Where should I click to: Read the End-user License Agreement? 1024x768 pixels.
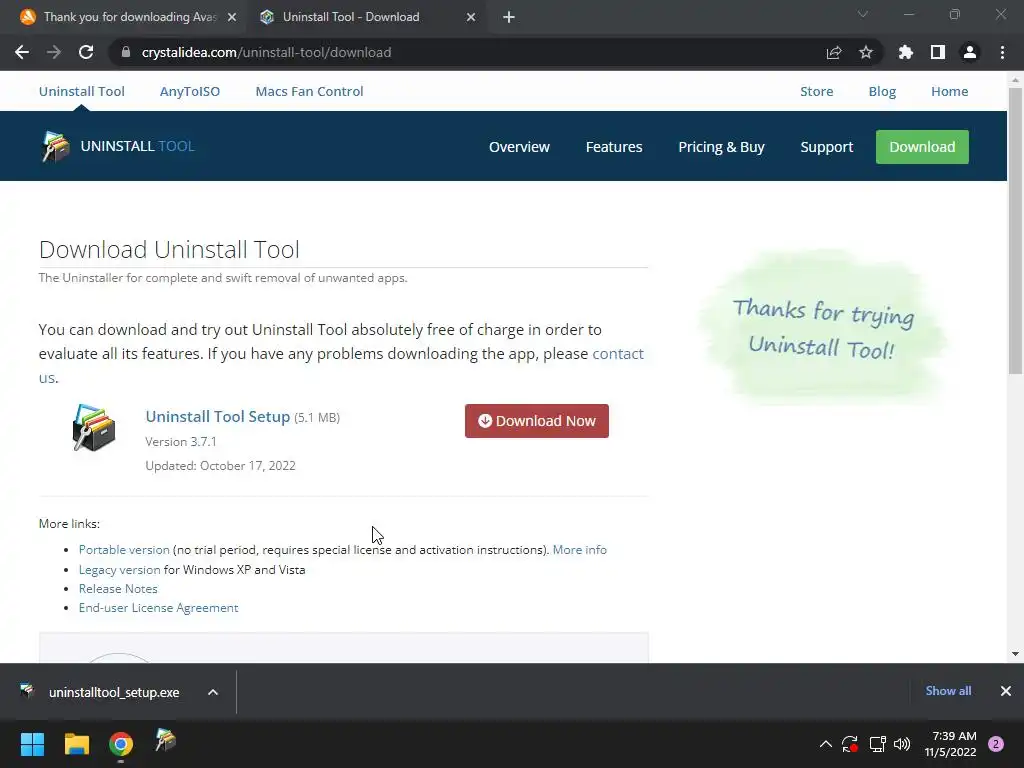coord(159,607)
